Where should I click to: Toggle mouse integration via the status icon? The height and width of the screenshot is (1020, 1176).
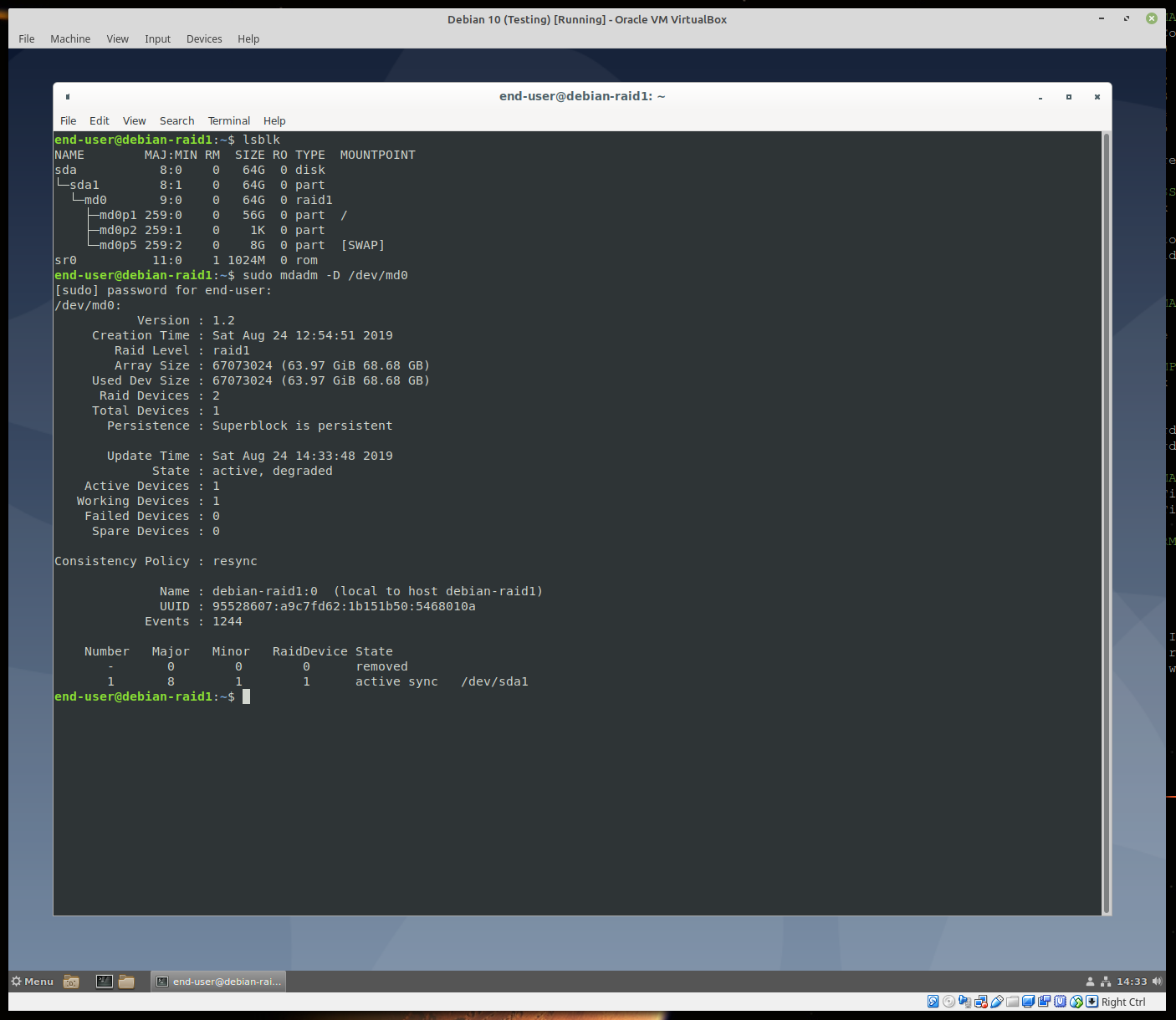1076,1001
